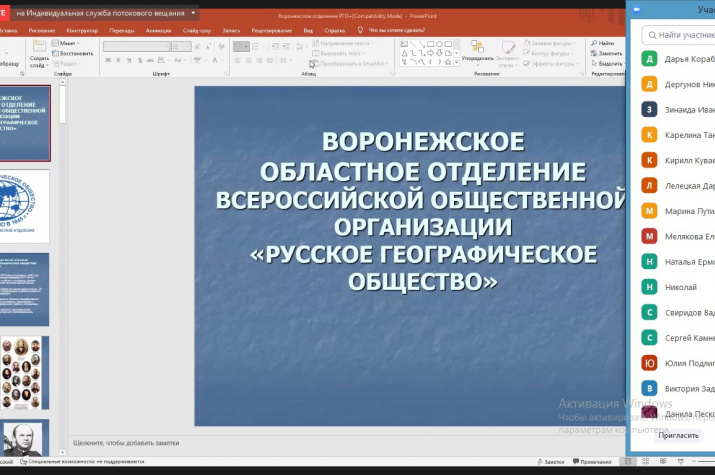Open the Drawing group dialog launcher

[x=583, y=73]
